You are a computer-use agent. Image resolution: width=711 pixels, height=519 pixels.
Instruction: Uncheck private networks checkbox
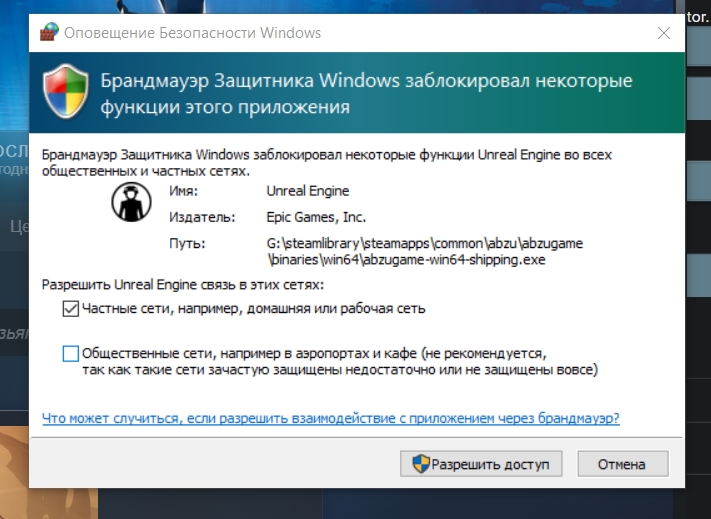pyautogui.click(x=71, y=309)
